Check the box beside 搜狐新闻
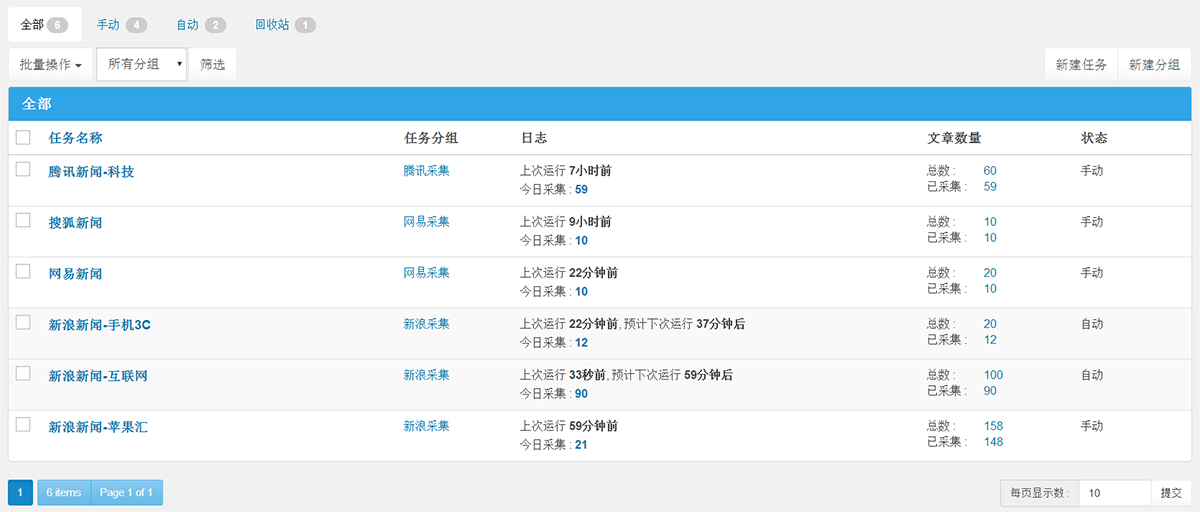The width and height of the screenshot is (1200, 512). coord(23,221)
